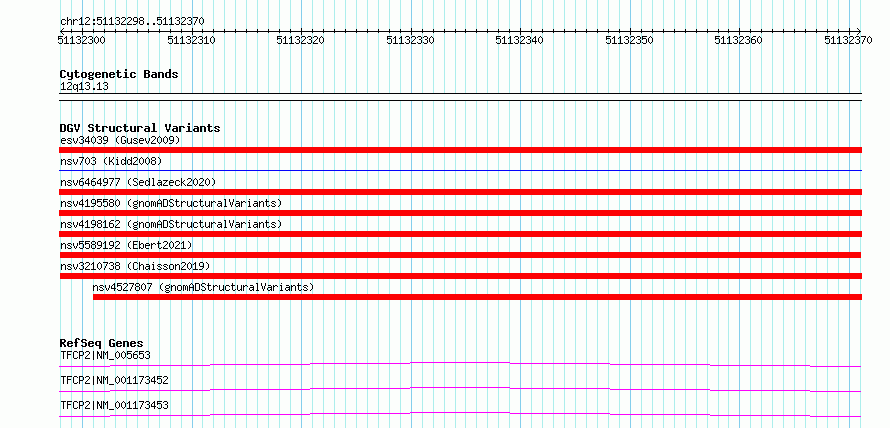Select the 12q13.13 band label

click(84, 87)
